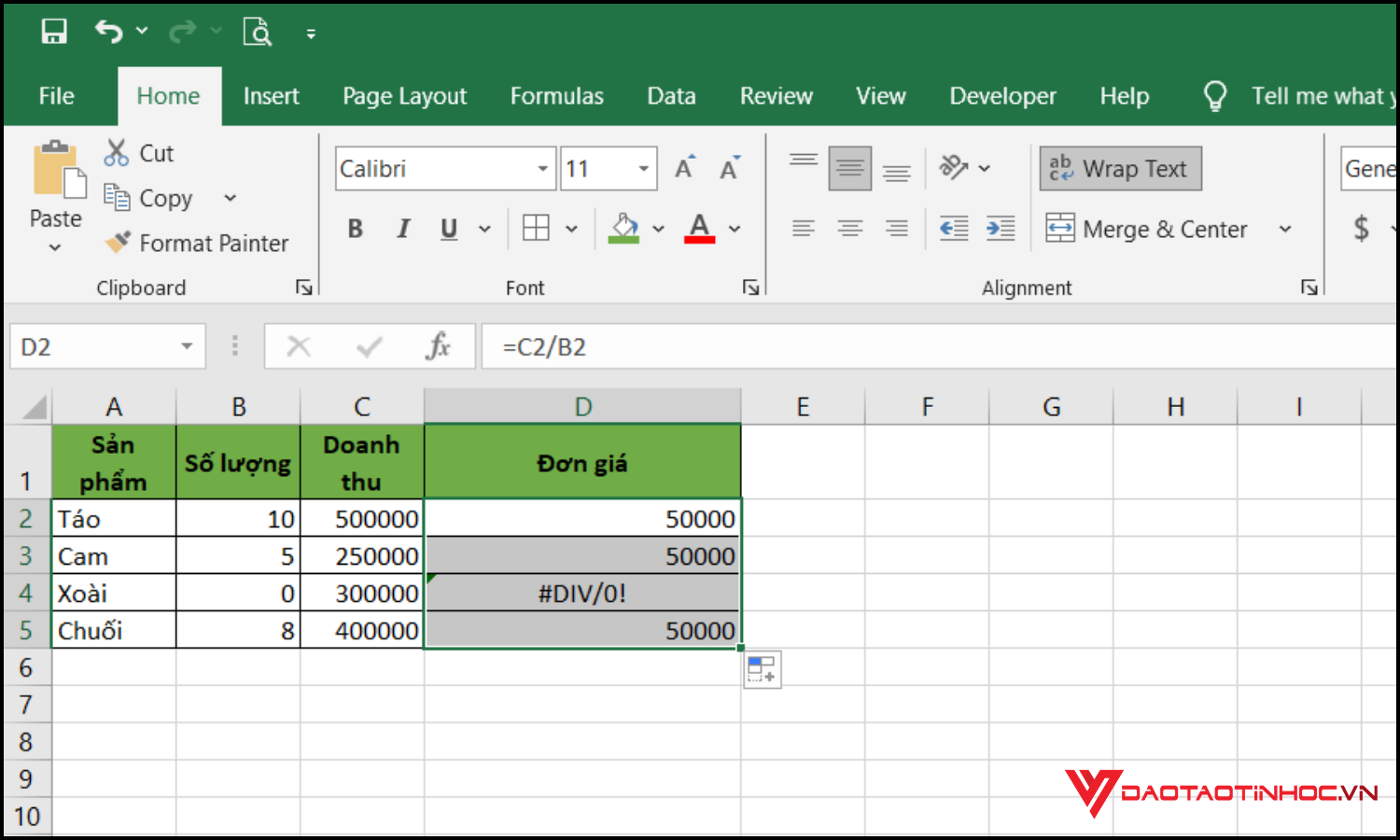
Task: Open the red font color swatch
Action: tap(699, 229)
